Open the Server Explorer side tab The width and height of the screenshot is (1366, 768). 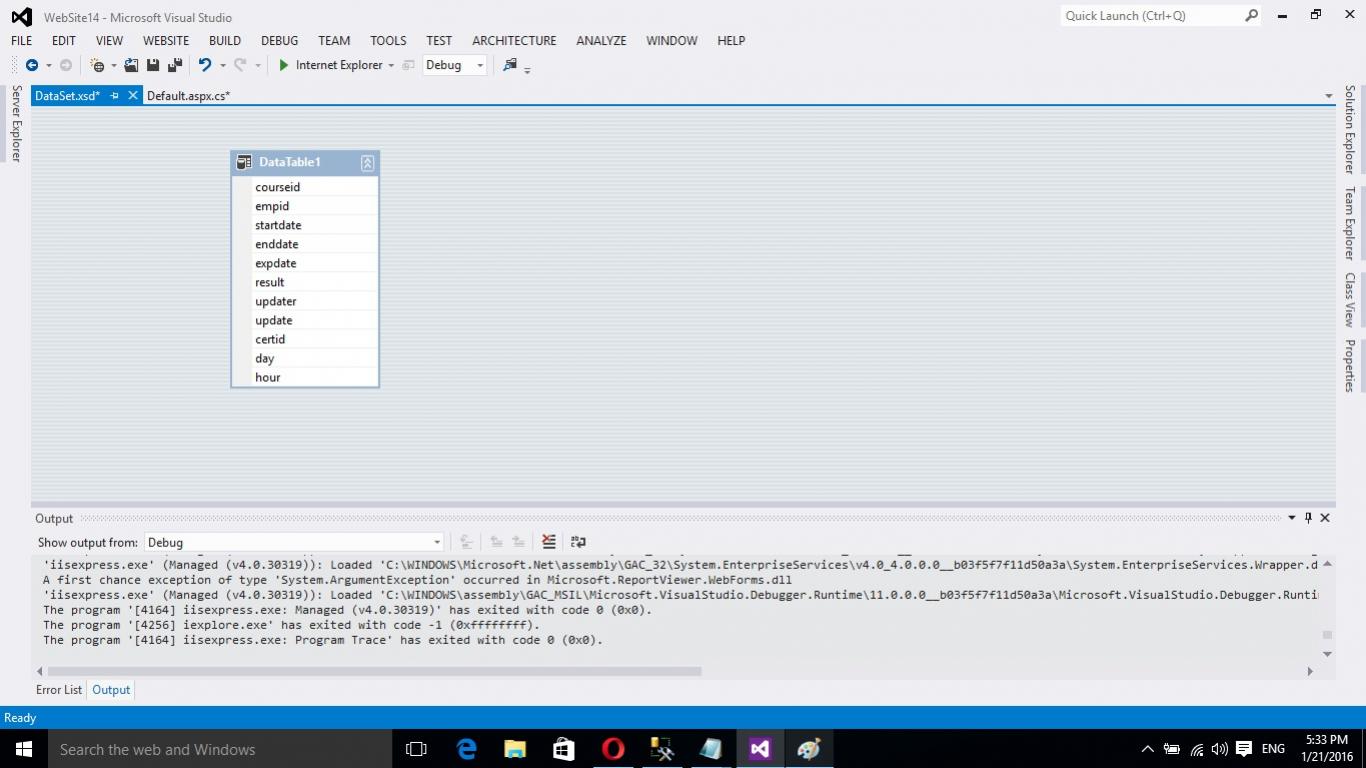click(16, 123)
